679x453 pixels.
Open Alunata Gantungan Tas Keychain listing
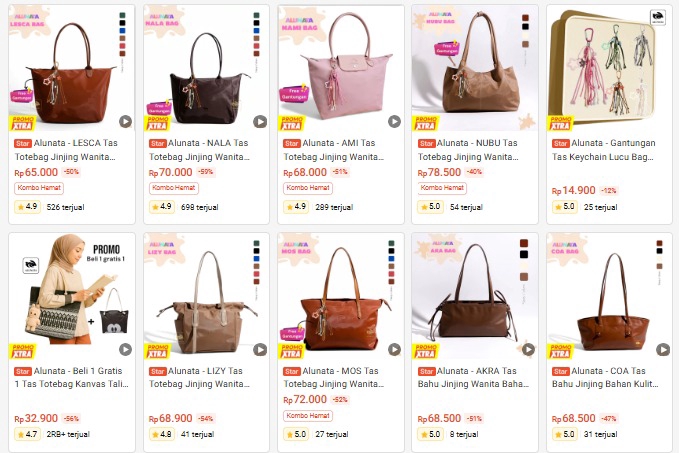tap(604, 150)
